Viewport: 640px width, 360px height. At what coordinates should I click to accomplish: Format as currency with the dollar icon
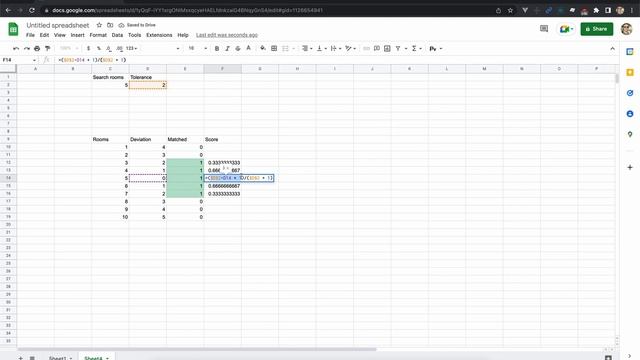tap(88, 49)
